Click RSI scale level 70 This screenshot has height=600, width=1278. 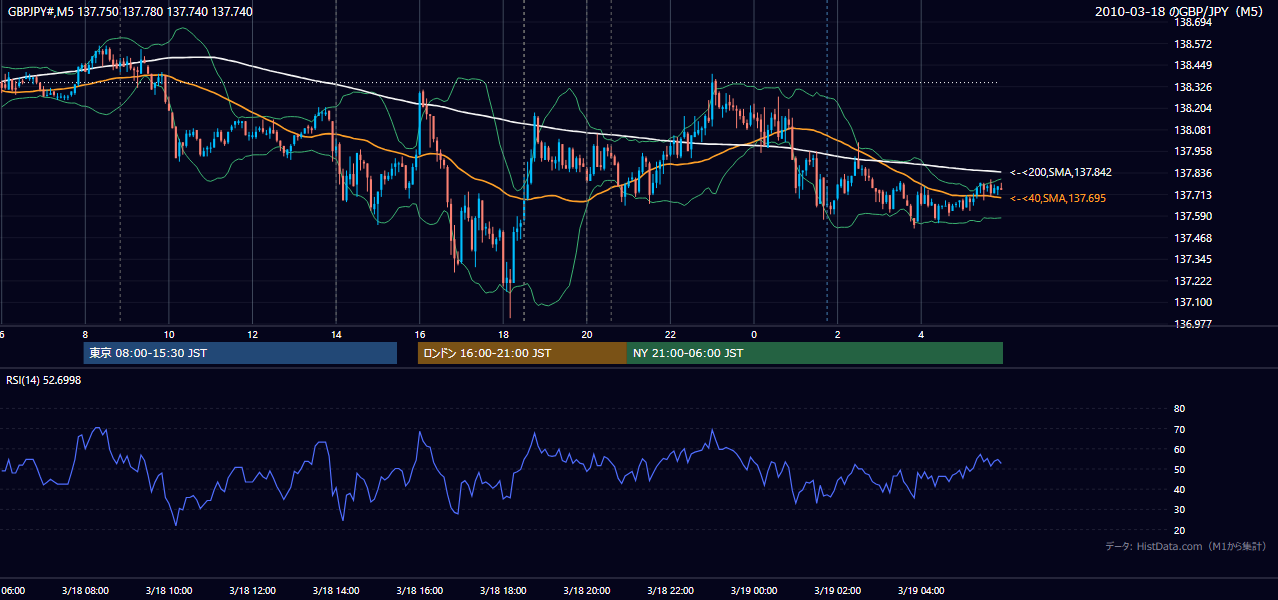pos(1179,429)
